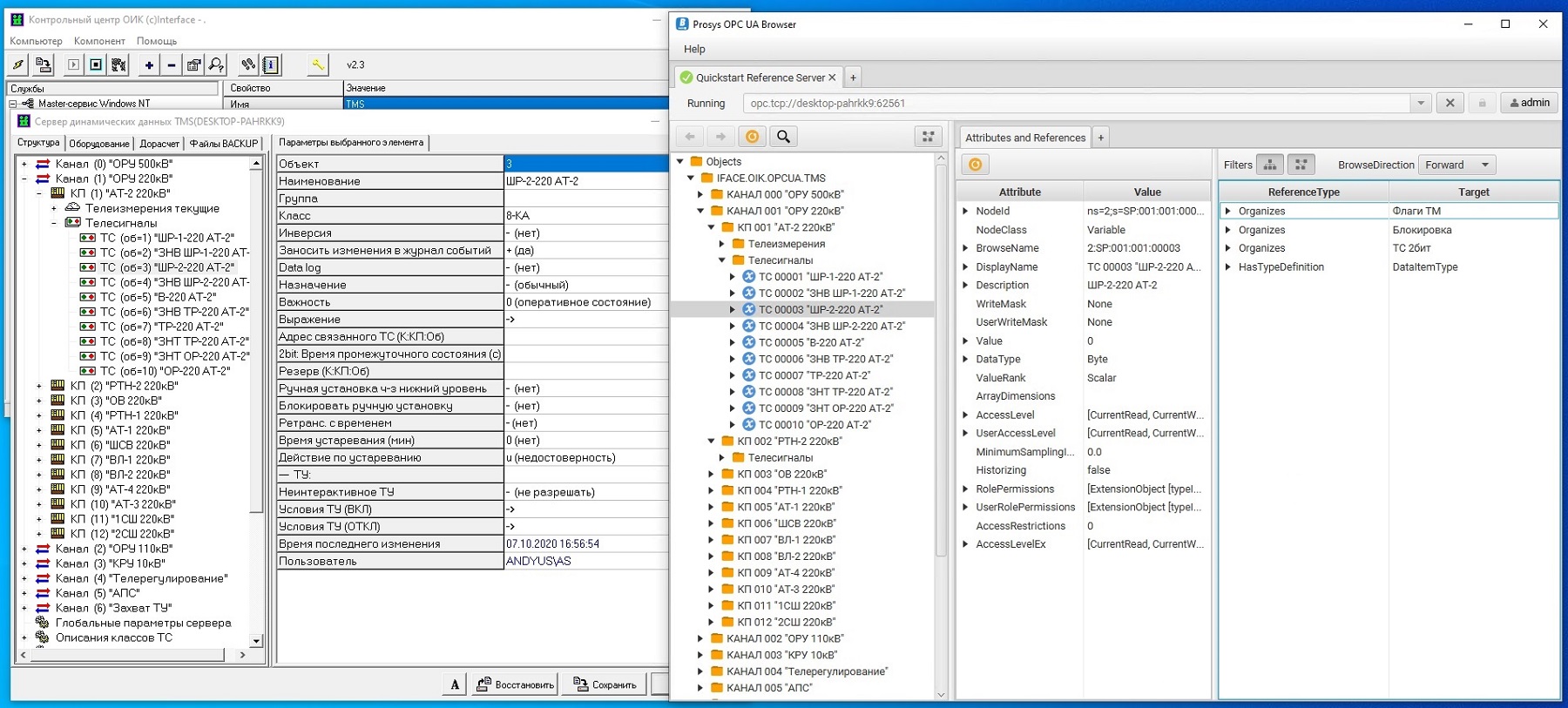Click the info notebook toolbar icon
This screenshot has height=708, width=1568.
(x=271, y=64)
